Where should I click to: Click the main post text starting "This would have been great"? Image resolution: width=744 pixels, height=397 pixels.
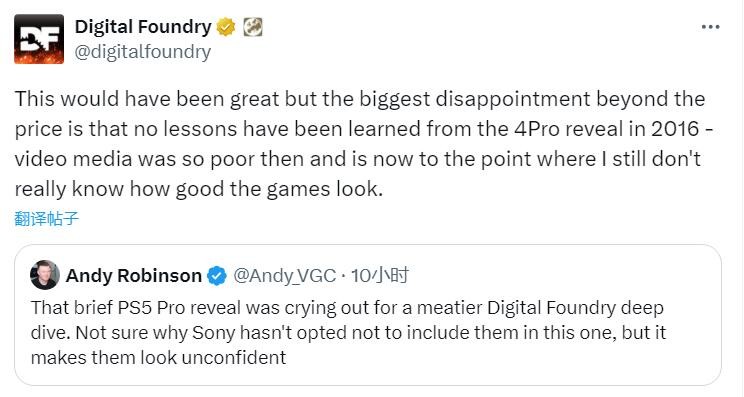click(364, 144)
